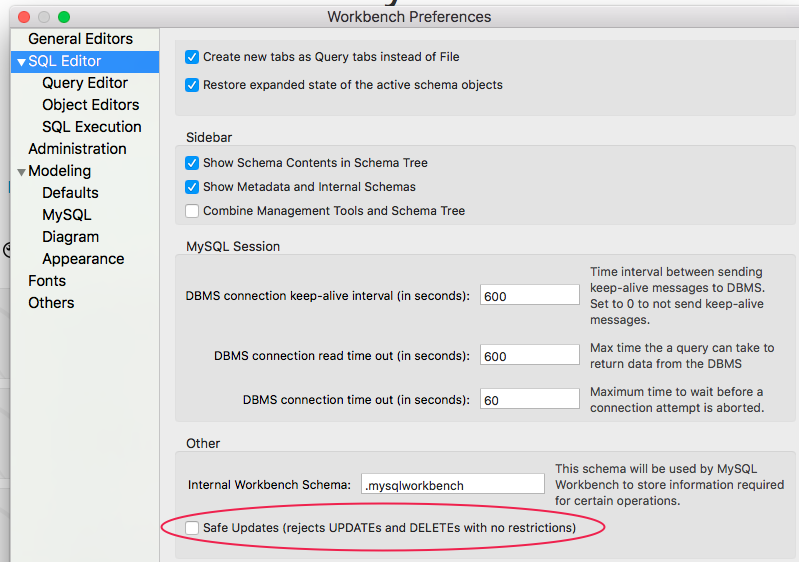Toggle Show Metadata and Internal Schemas
The height and width of the screenshot is (562, 799).
(192, 187)
